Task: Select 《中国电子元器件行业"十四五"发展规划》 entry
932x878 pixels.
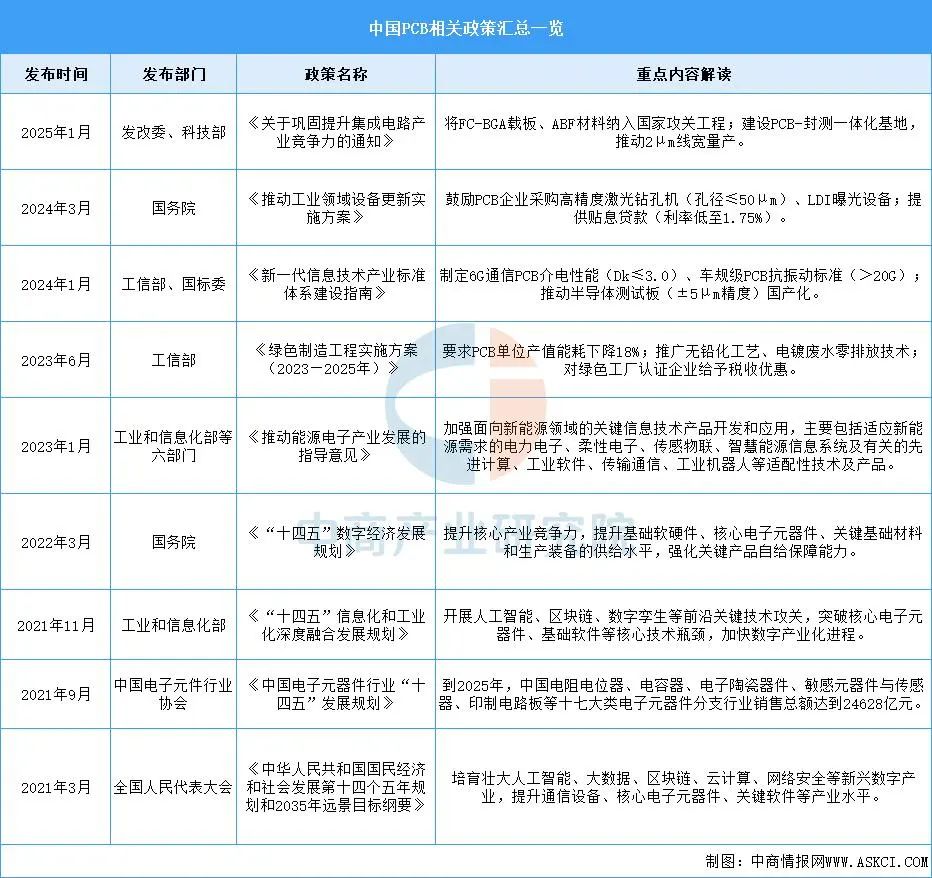Action: click(x=335, y=694)
